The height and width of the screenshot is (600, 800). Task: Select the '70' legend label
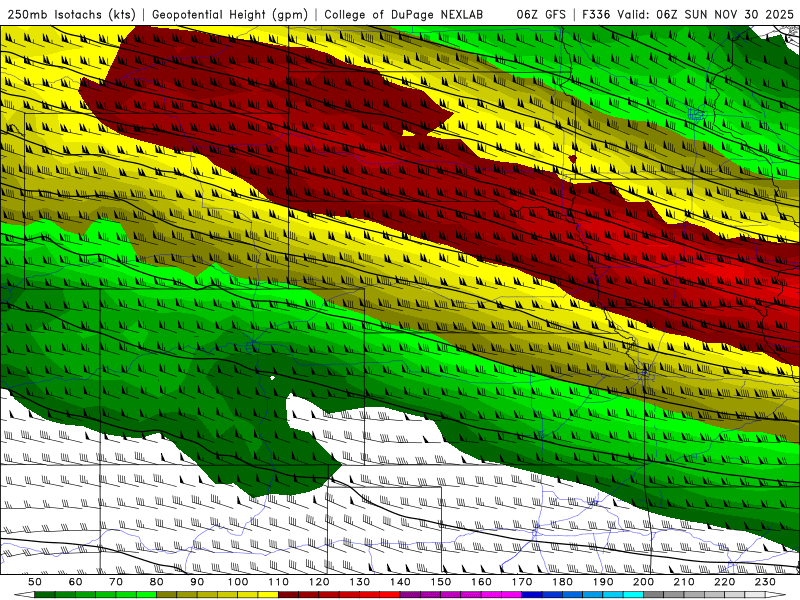pos(116,582)
